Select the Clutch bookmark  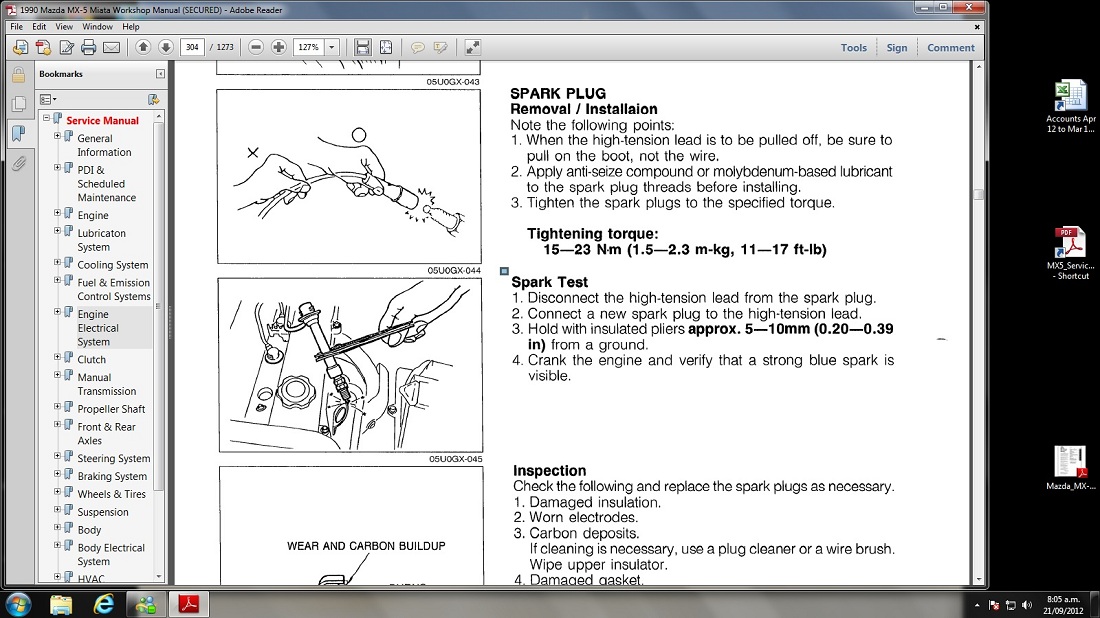[91, 359]
